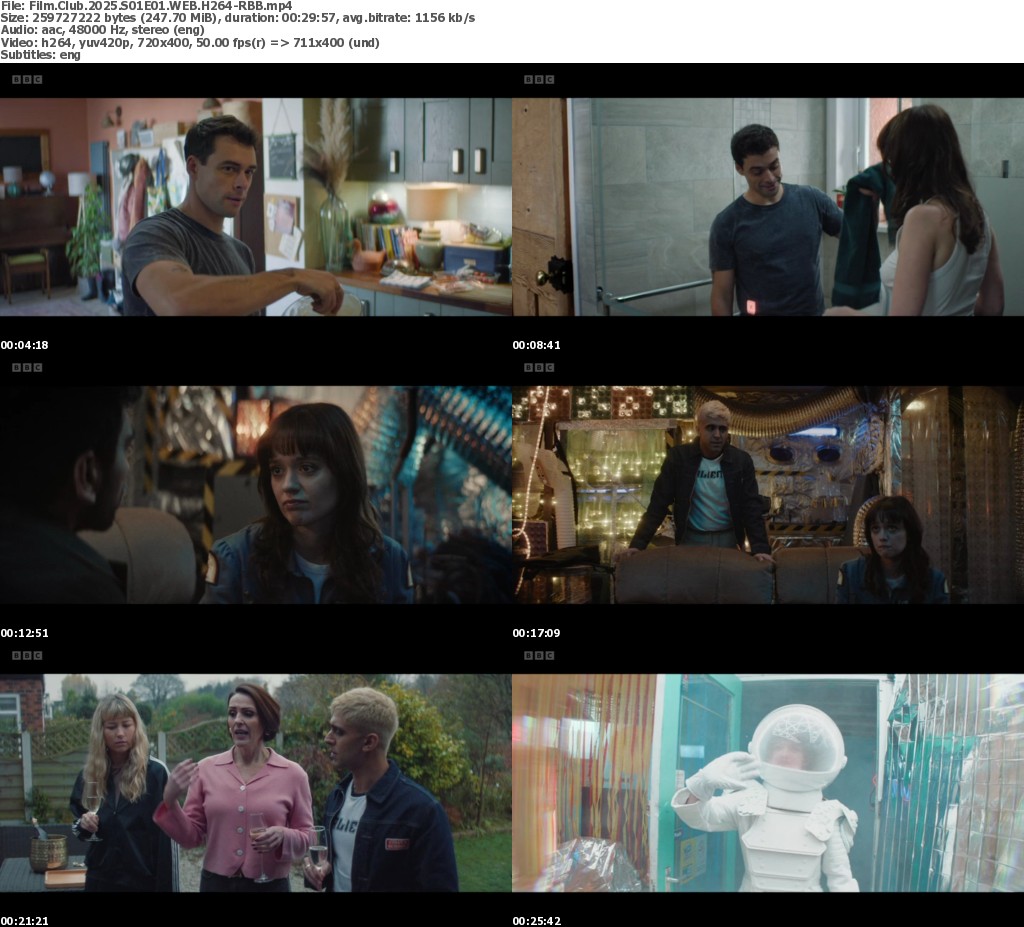Click the BBC logo above the astronaut frame
The image size is (1024, 927).
point(538,655)
